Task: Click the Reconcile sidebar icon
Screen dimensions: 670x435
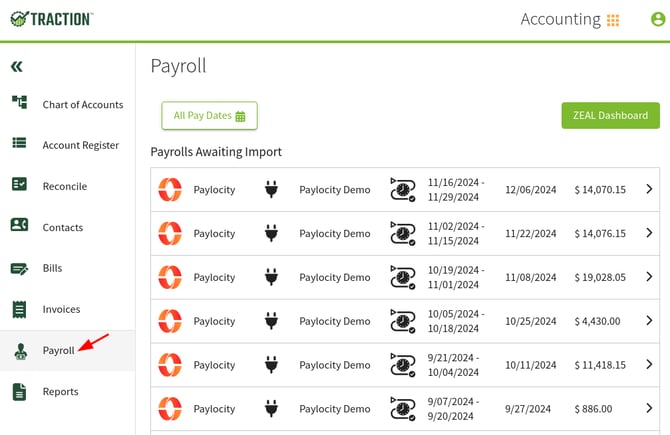Action: 19,185
